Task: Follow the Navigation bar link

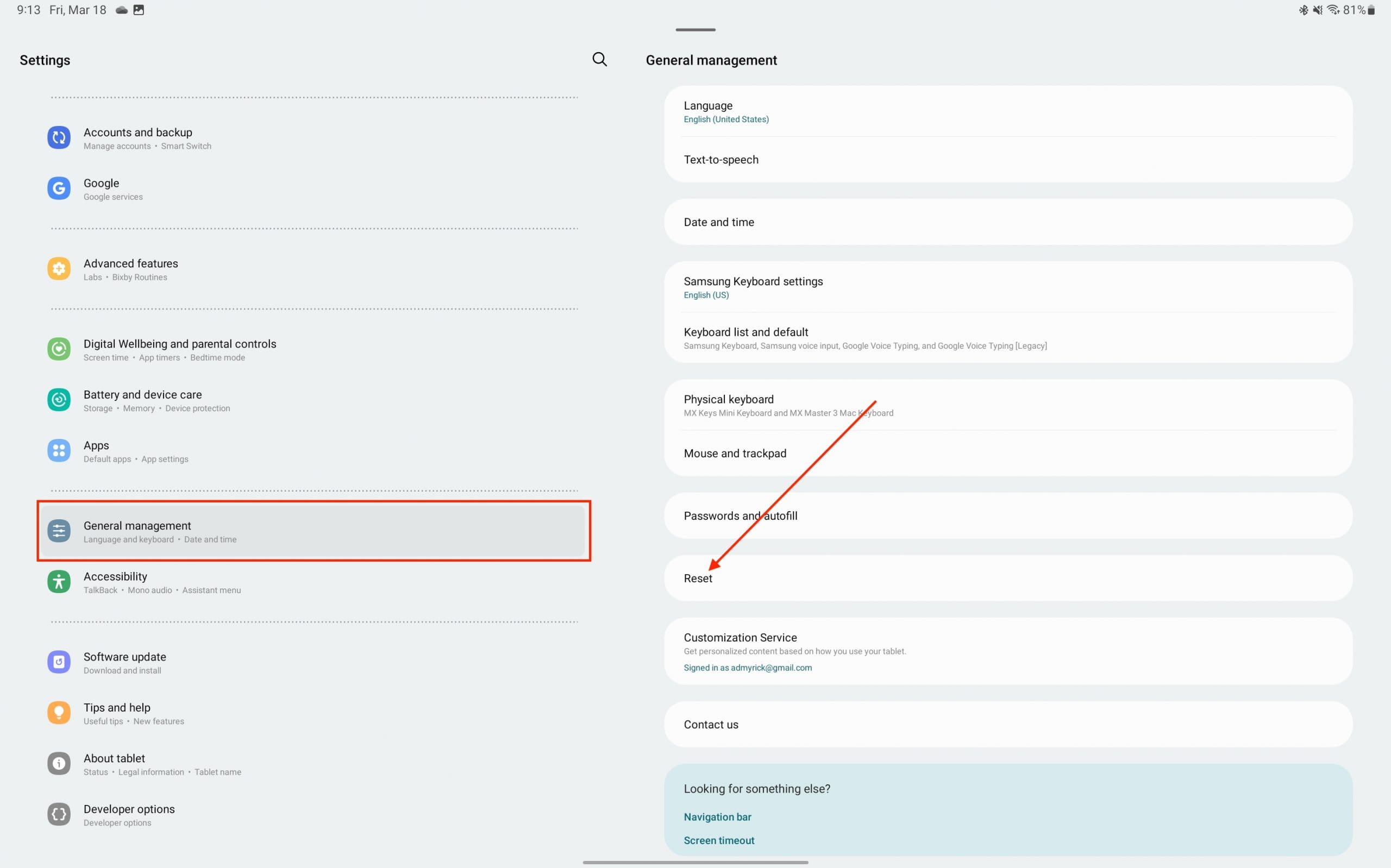Action: coord(717,817)
